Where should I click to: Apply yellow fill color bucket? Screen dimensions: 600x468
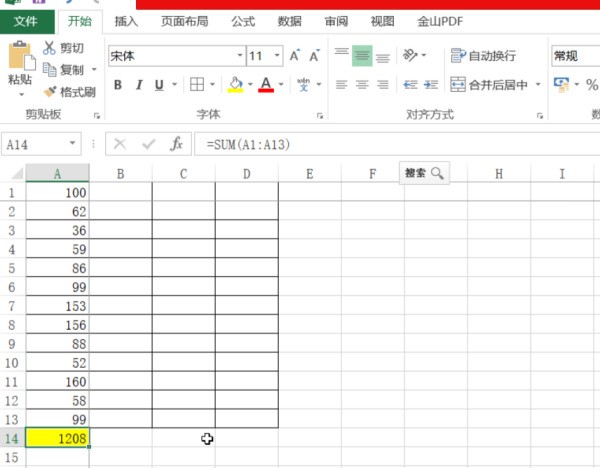coord(235,84)
